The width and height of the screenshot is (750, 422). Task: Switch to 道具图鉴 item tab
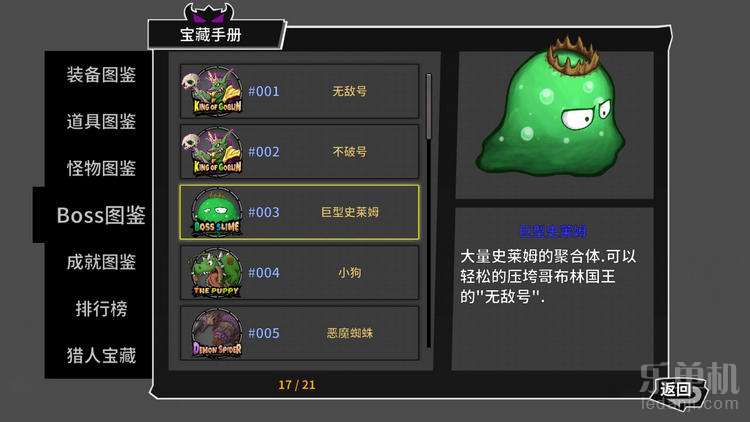click(x=101, y=122)
